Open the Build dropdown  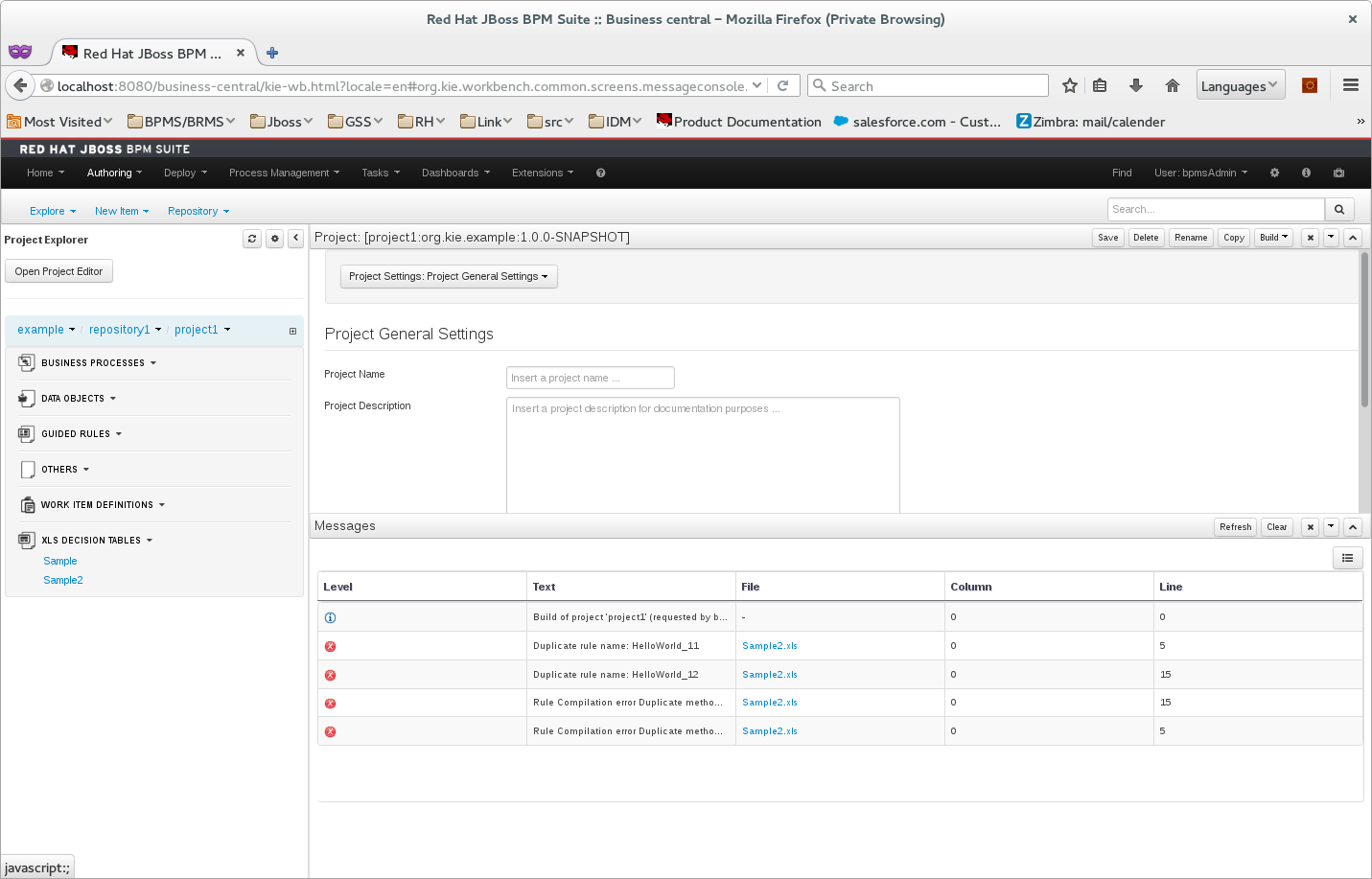(1273, 238)
